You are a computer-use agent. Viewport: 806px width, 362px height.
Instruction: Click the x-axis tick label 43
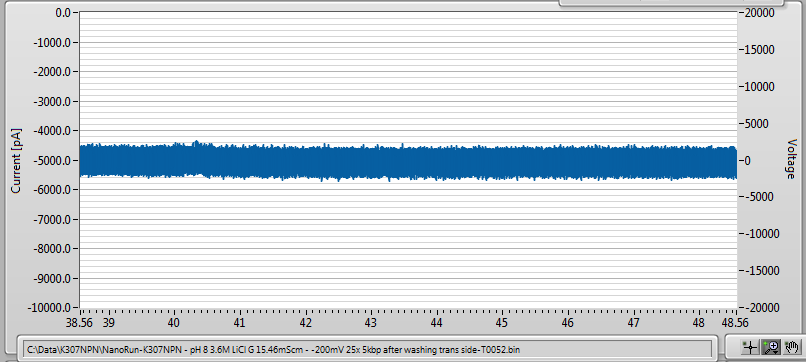pyautogui.click(x=371, y=322)
